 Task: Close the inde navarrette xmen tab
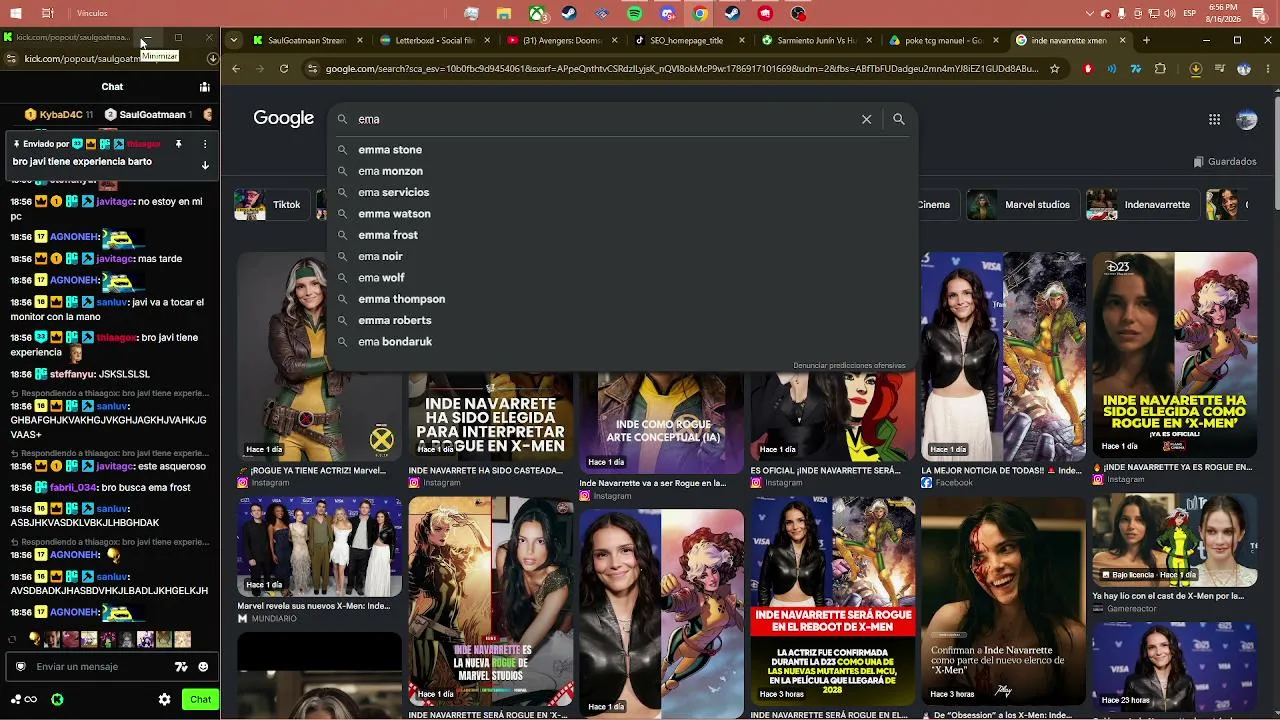[1123, 41]
